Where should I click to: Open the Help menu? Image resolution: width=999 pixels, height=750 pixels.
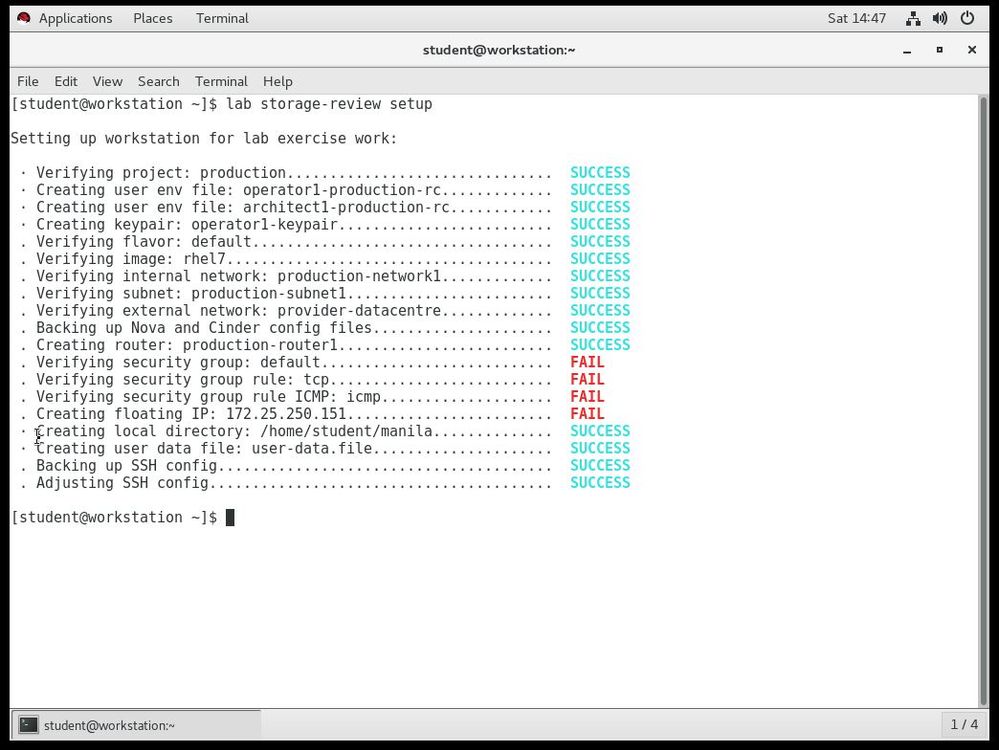(x=277, y=81)
